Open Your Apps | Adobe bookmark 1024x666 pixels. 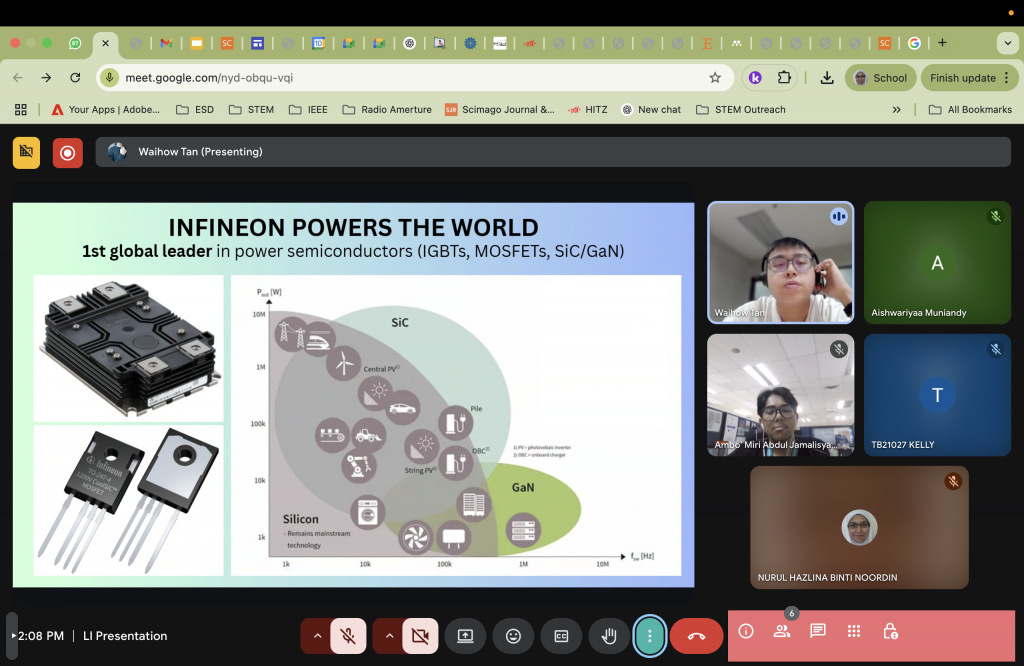(x=106, y=110)
